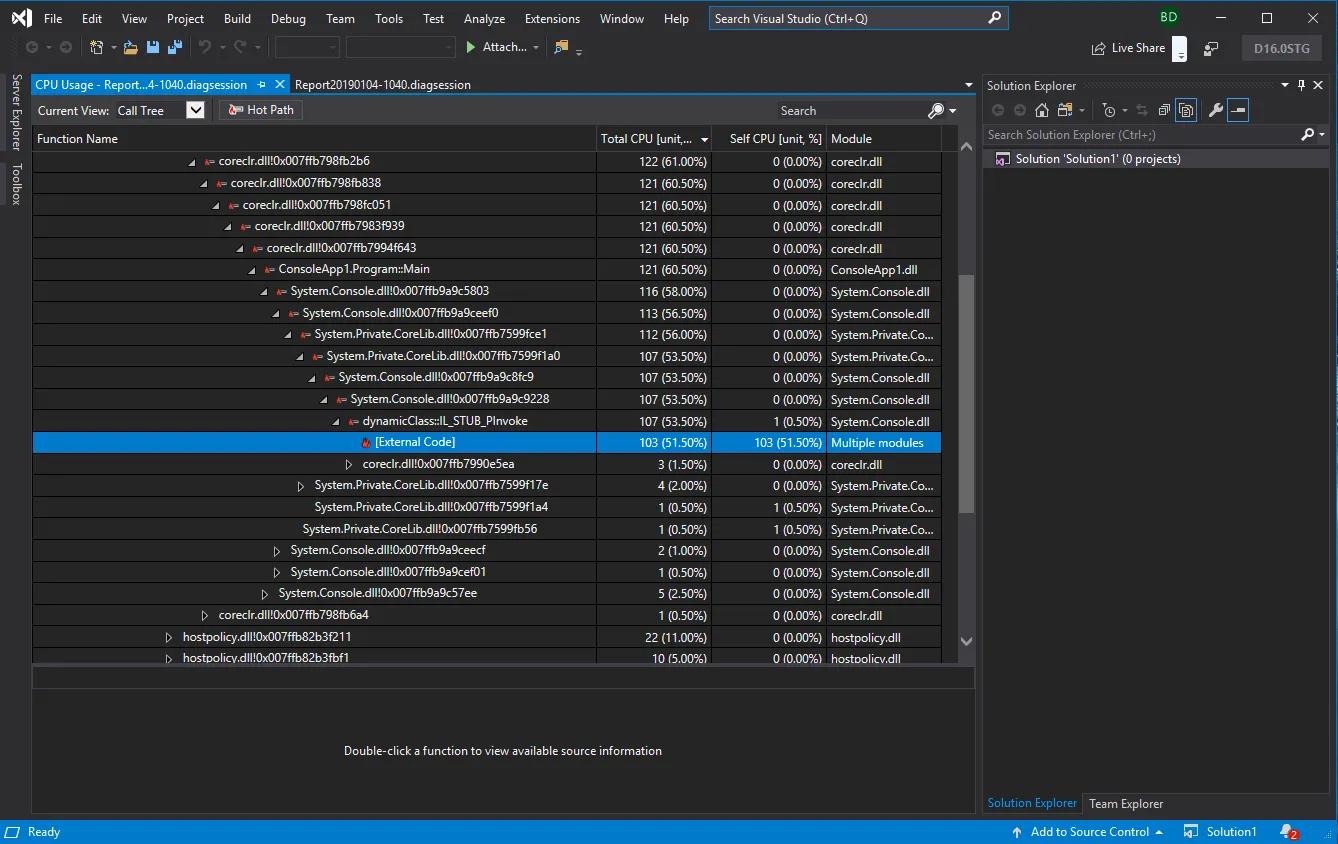Toggle Preview Selected Items in Solution Explorer
Image resolution: width=1338 pixels, height=844 pixels.
(1238, 110)
